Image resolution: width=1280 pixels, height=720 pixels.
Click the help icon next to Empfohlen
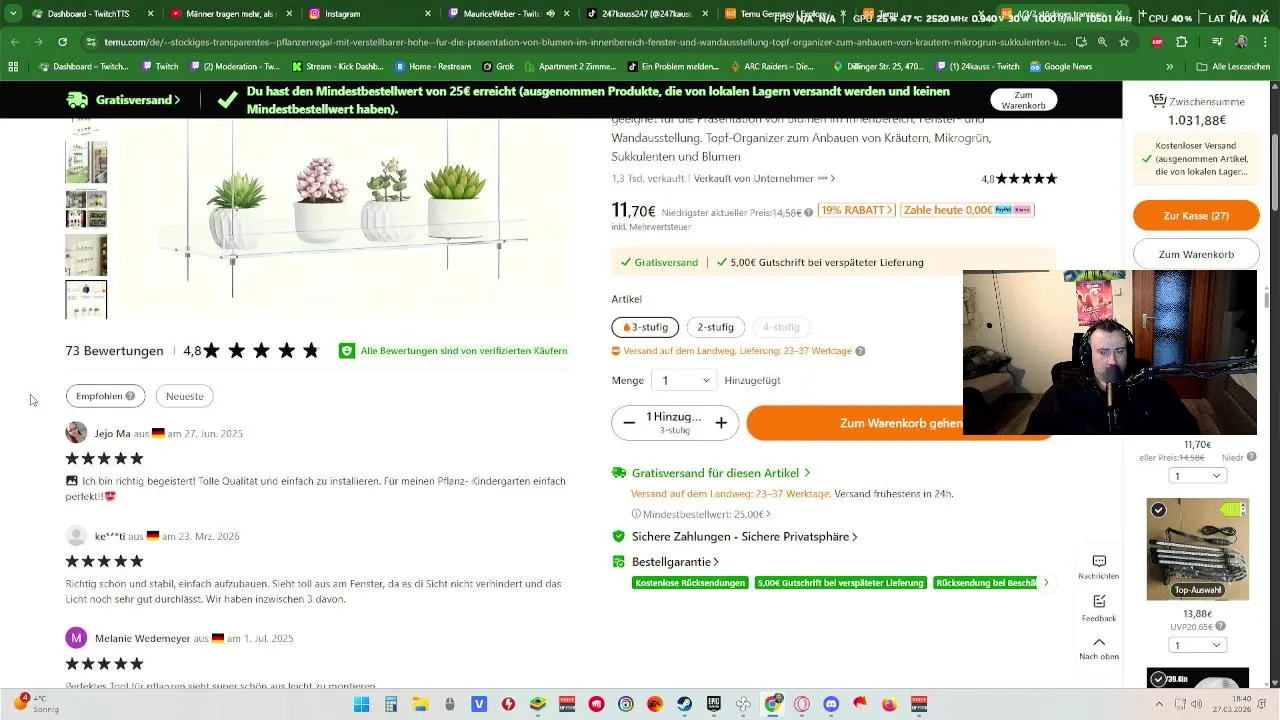pos(130,396)
